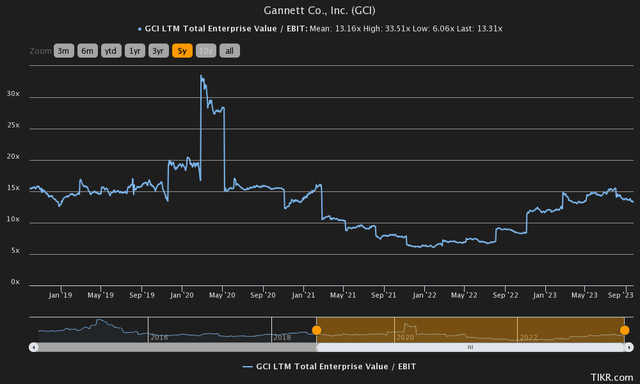Choose the 1yr zoom range
This screenshot has width=640, height=384.
[135, 51]
